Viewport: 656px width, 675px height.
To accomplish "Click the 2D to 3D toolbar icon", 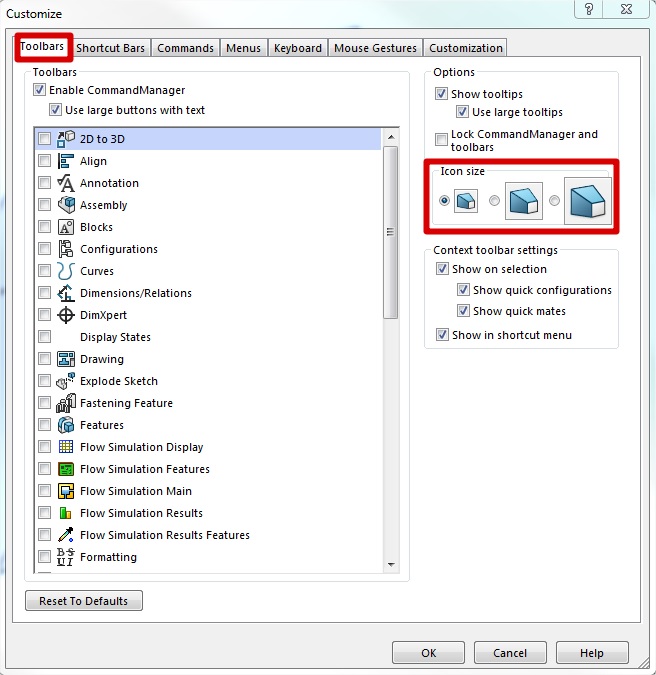I will point(66,139).
